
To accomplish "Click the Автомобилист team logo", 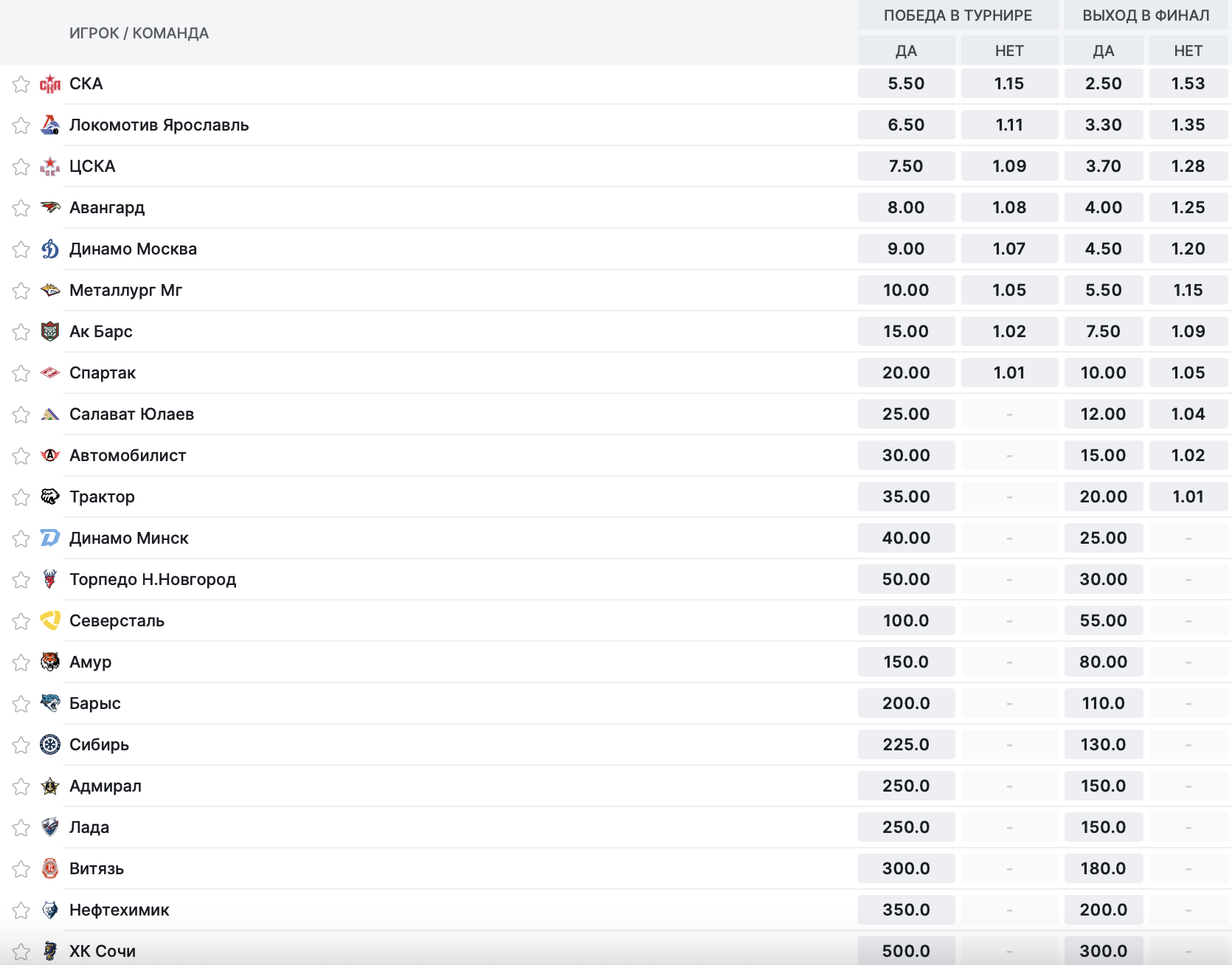I will [x=50, y=456].
